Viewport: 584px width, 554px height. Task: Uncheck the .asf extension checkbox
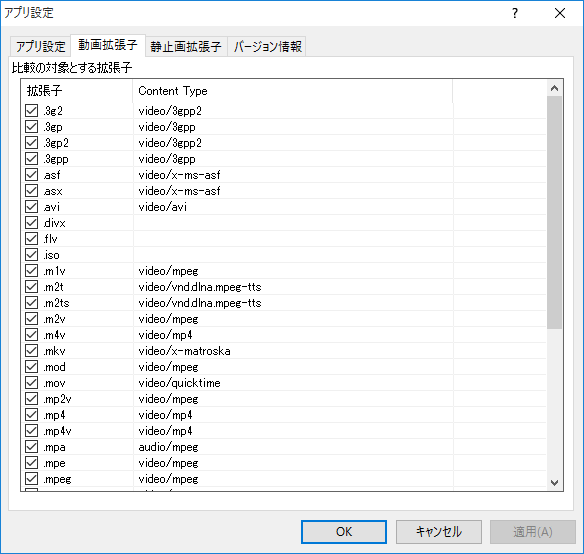32,175
